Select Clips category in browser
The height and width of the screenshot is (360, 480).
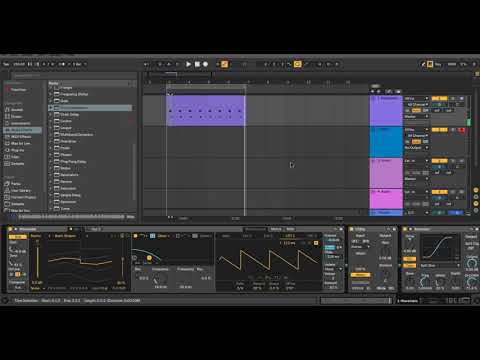coord(15,157)
